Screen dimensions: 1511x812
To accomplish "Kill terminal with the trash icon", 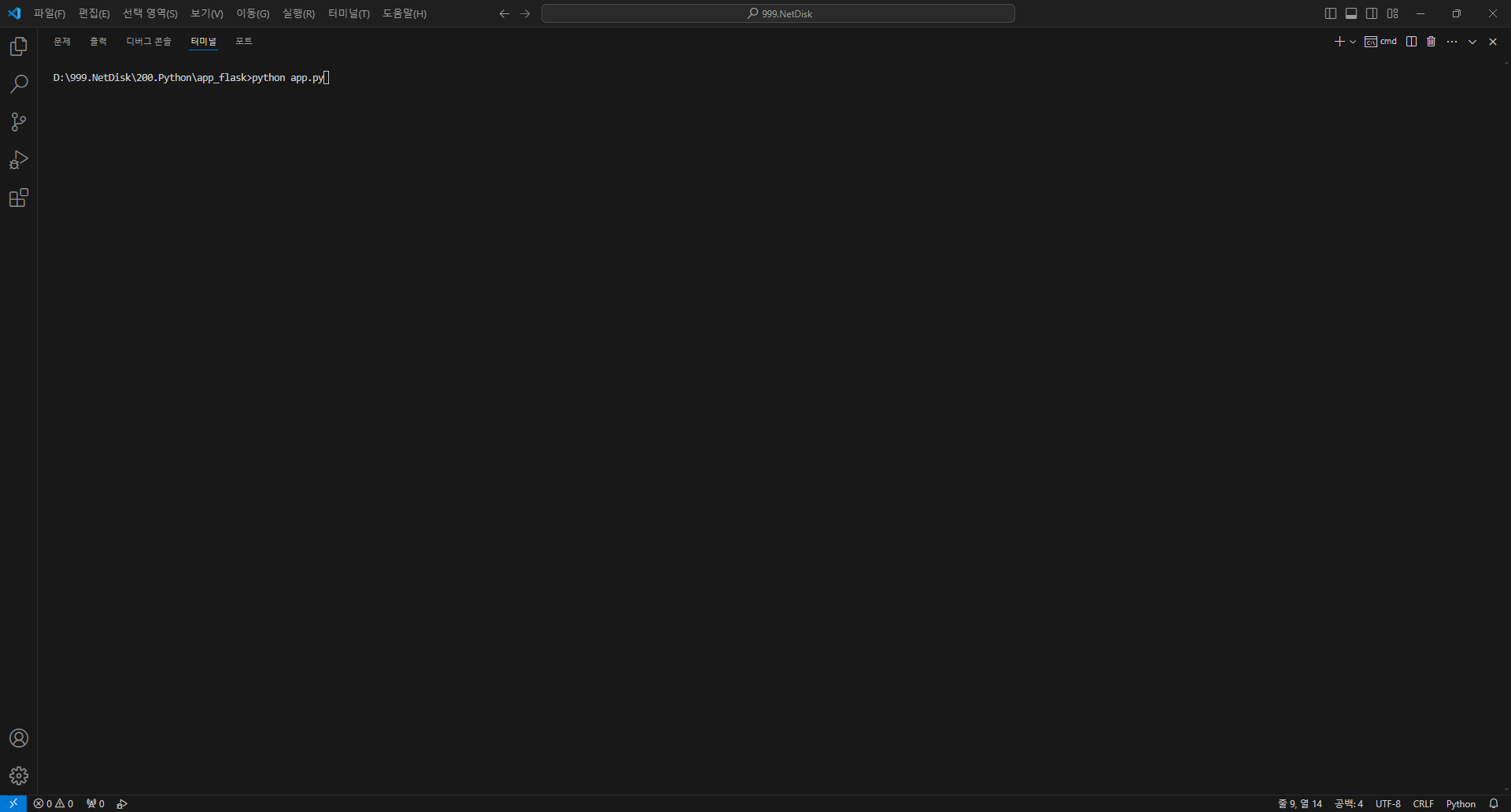I will (1432, 42).
